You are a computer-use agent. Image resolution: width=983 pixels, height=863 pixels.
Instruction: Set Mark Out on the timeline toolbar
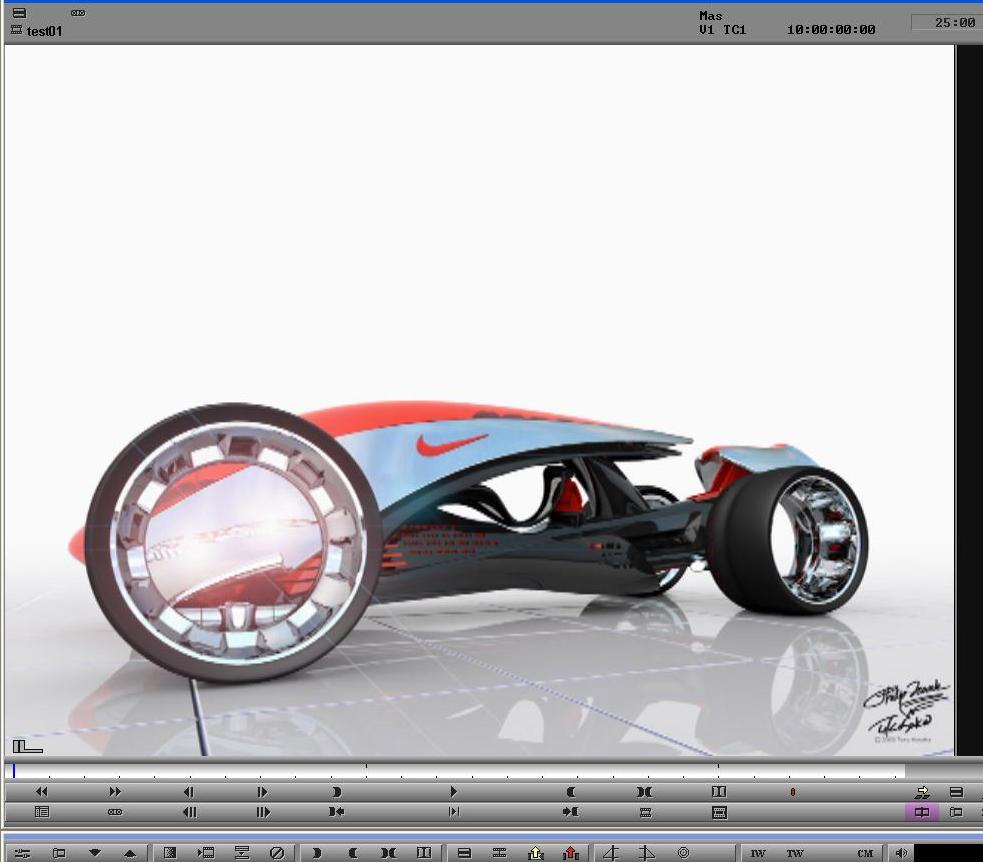352,853
